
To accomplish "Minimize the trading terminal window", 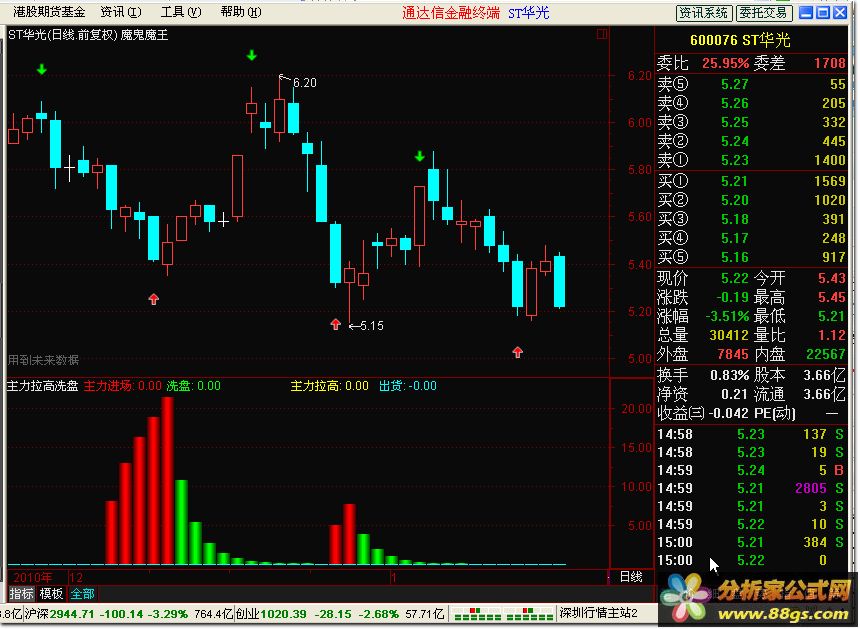I will (806, 13).
